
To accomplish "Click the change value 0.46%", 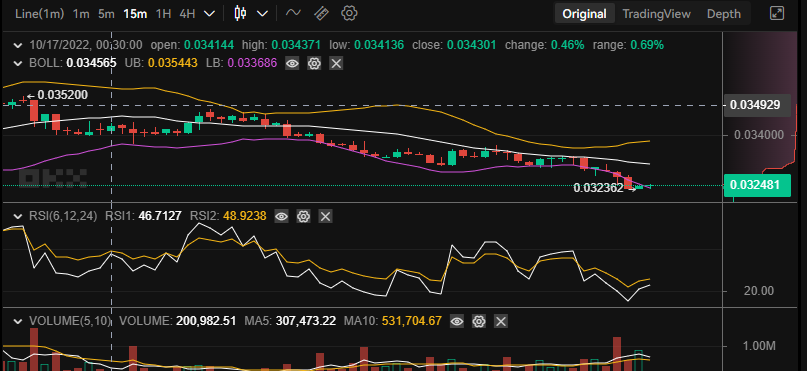I will coord(567,45).
